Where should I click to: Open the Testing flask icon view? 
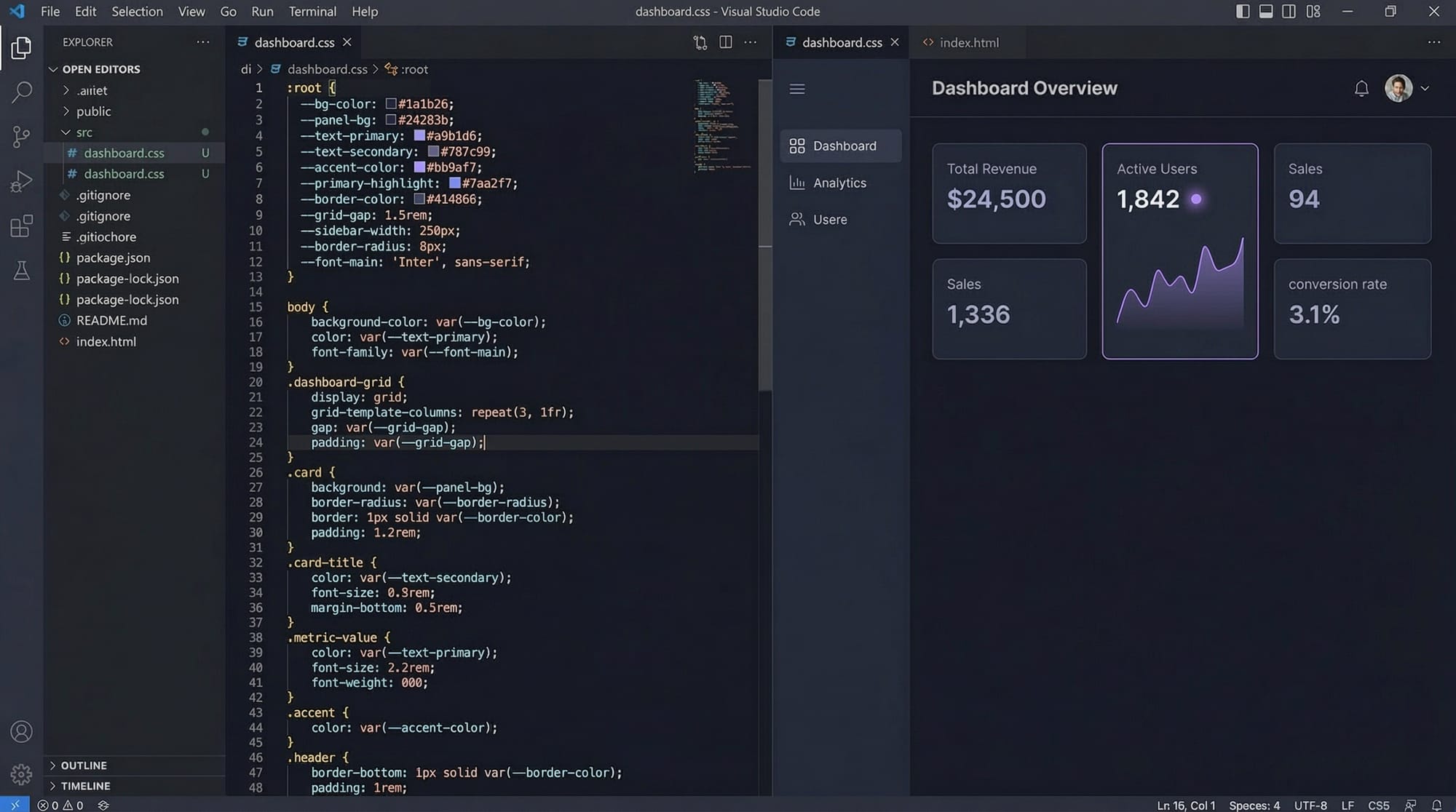22,271
